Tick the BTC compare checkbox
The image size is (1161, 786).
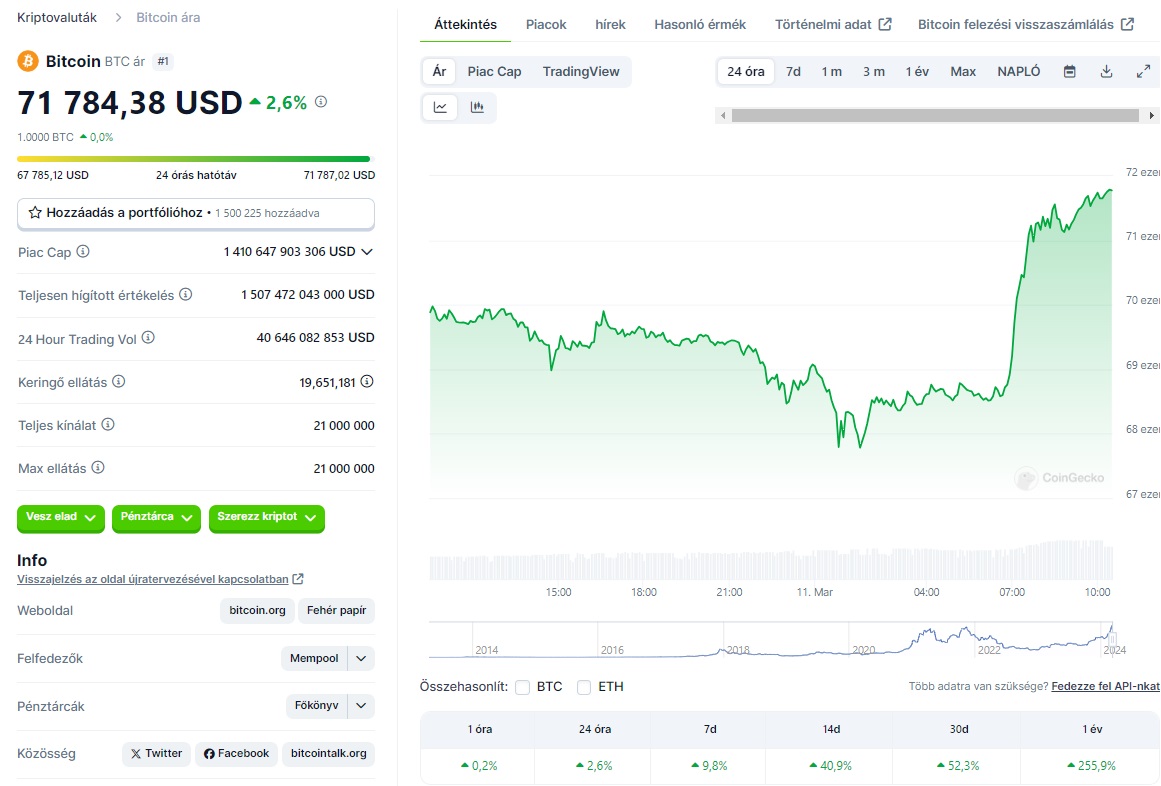click(523, 688)
